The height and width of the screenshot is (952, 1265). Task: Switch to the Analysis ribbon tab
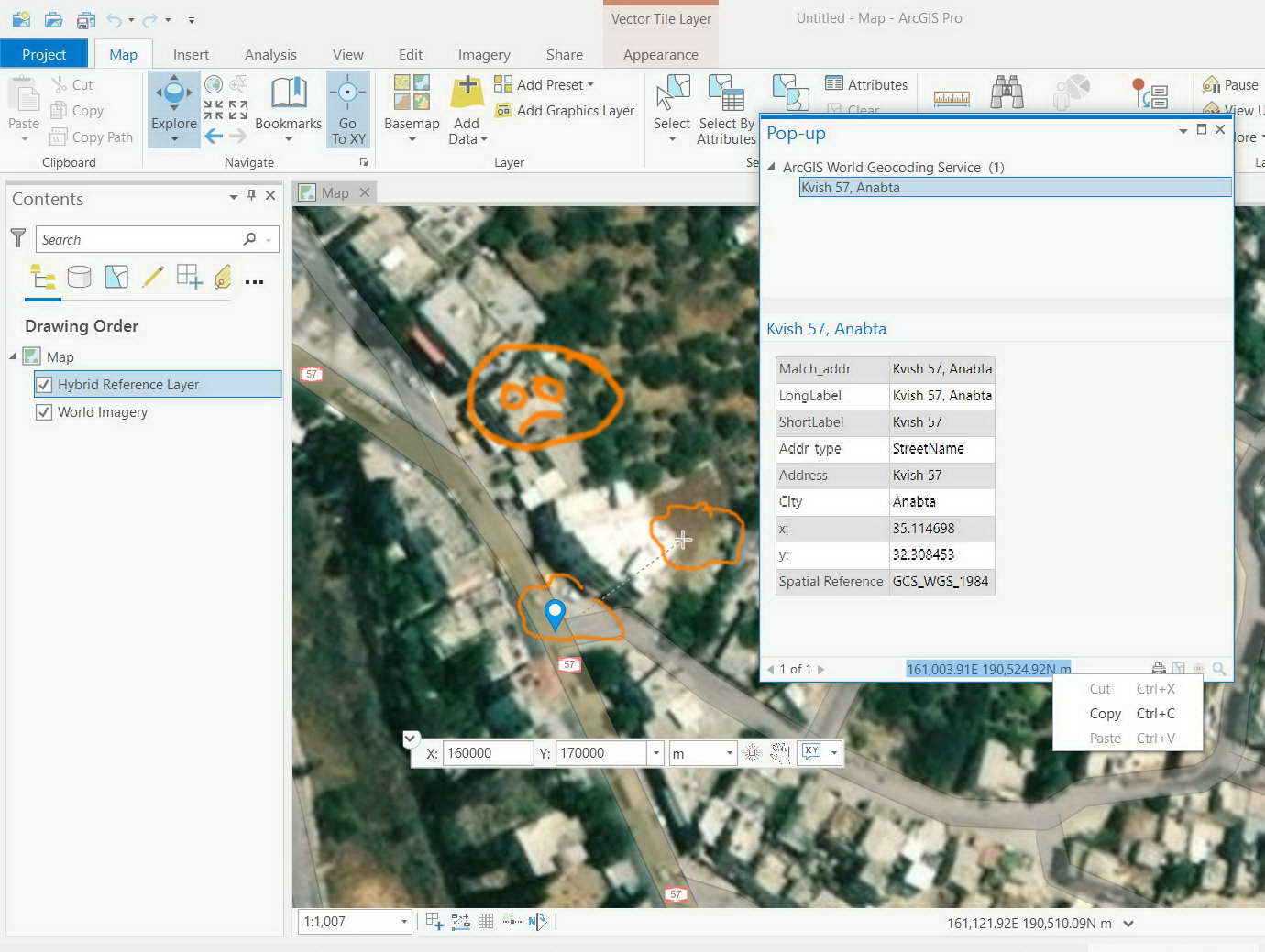[270, 54]
